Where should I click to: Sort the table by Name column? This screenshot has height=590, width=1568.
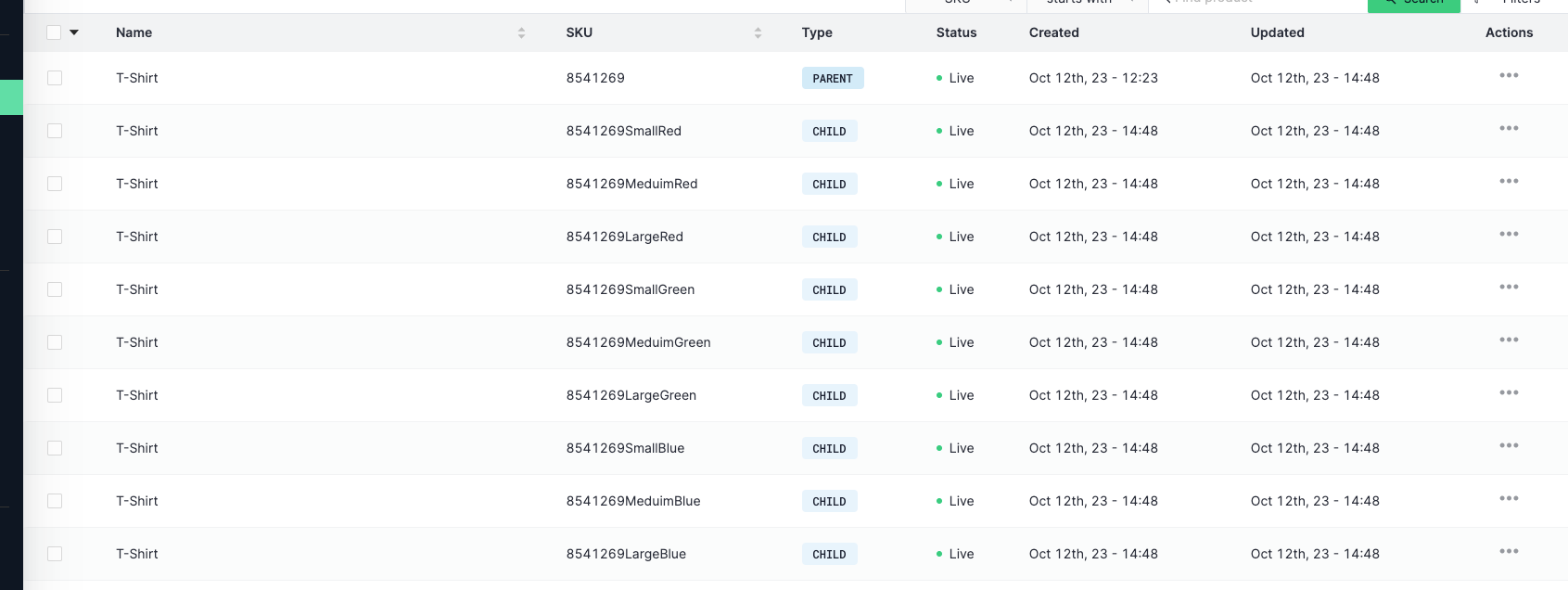click(x=521, y=32)
